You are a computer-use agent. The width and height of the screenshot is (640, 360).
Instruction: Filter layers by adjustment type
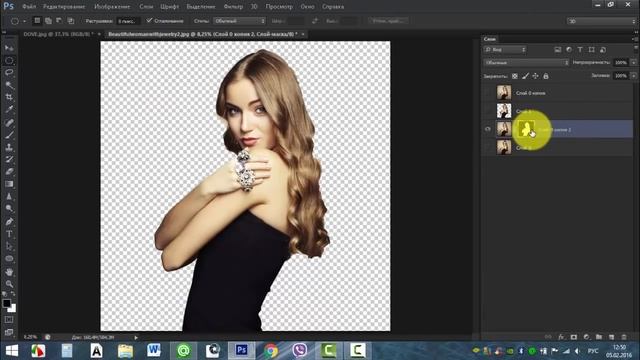click(569, 49)
